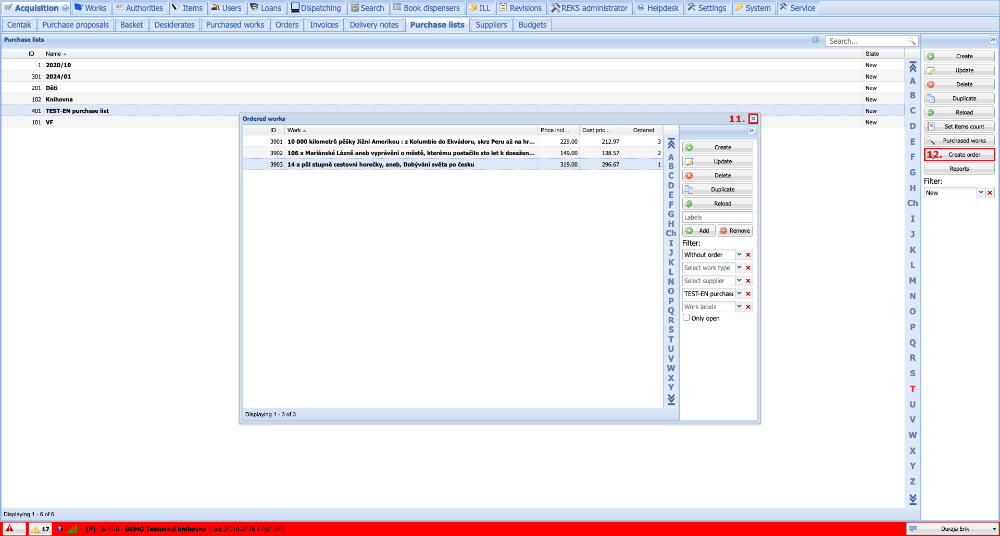Viewport: 1000px width, 536px height.
Task: Select the letter T in main alphabet index
Action: pyautogui.click(x=913, y=389)
